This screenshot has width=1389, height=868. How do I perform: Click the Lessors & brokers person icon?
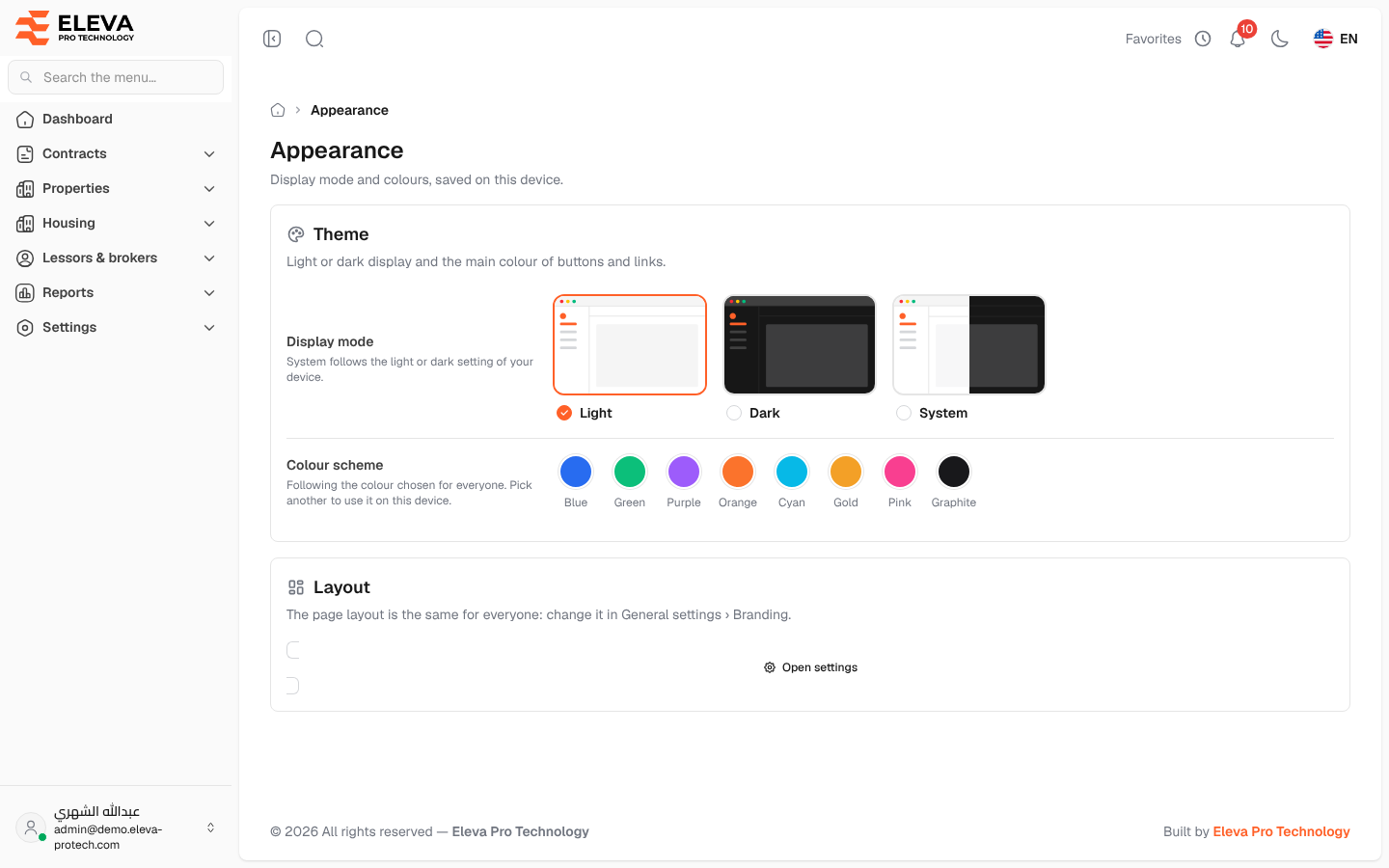25,258
